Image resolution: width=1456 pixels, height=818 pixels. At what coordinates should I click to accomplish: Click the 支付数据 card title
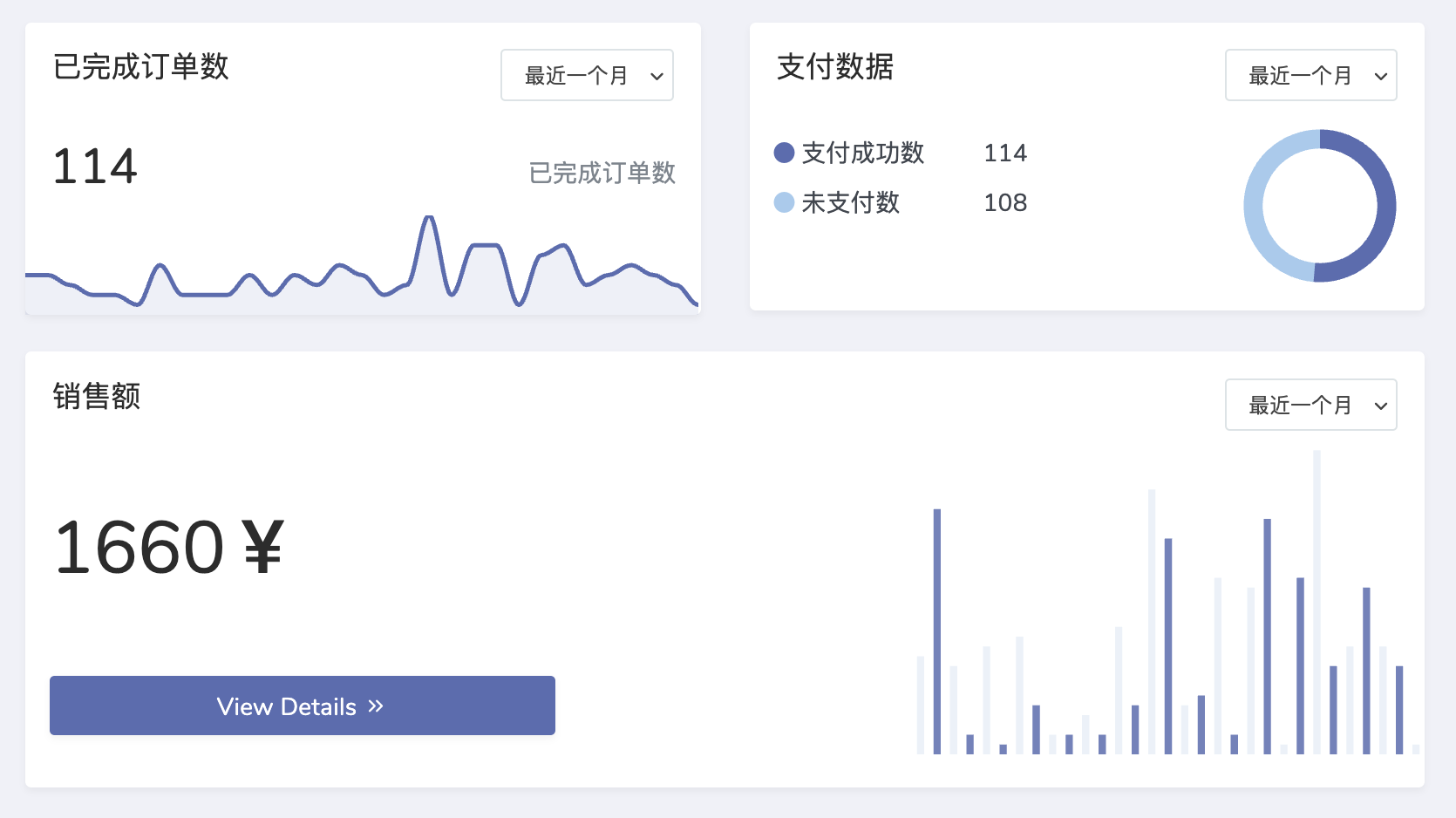click(x=834, y=67)
